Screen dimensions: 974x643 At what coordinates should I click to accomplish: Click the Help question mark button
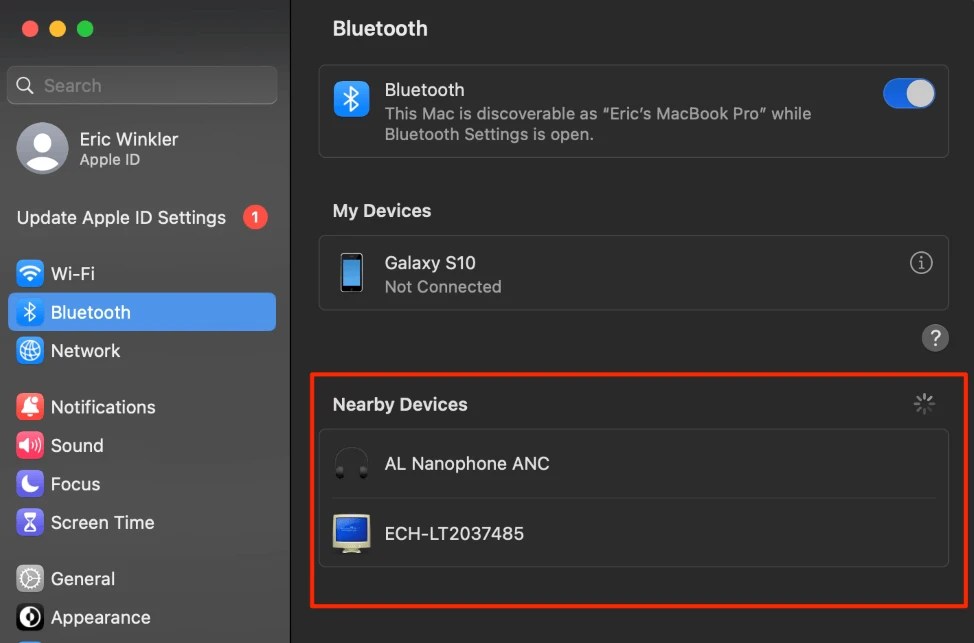935,338
